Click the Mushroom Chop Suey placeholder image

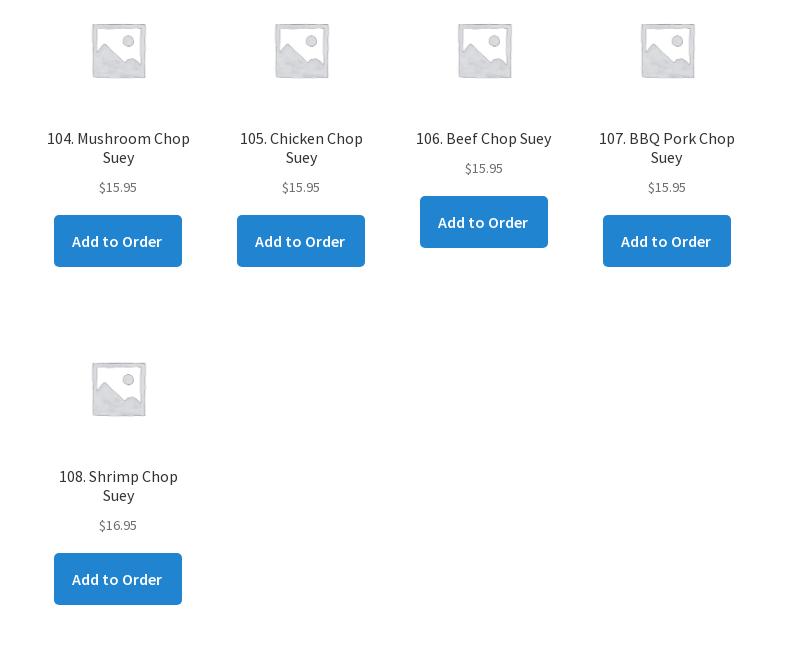click(118, 50)
